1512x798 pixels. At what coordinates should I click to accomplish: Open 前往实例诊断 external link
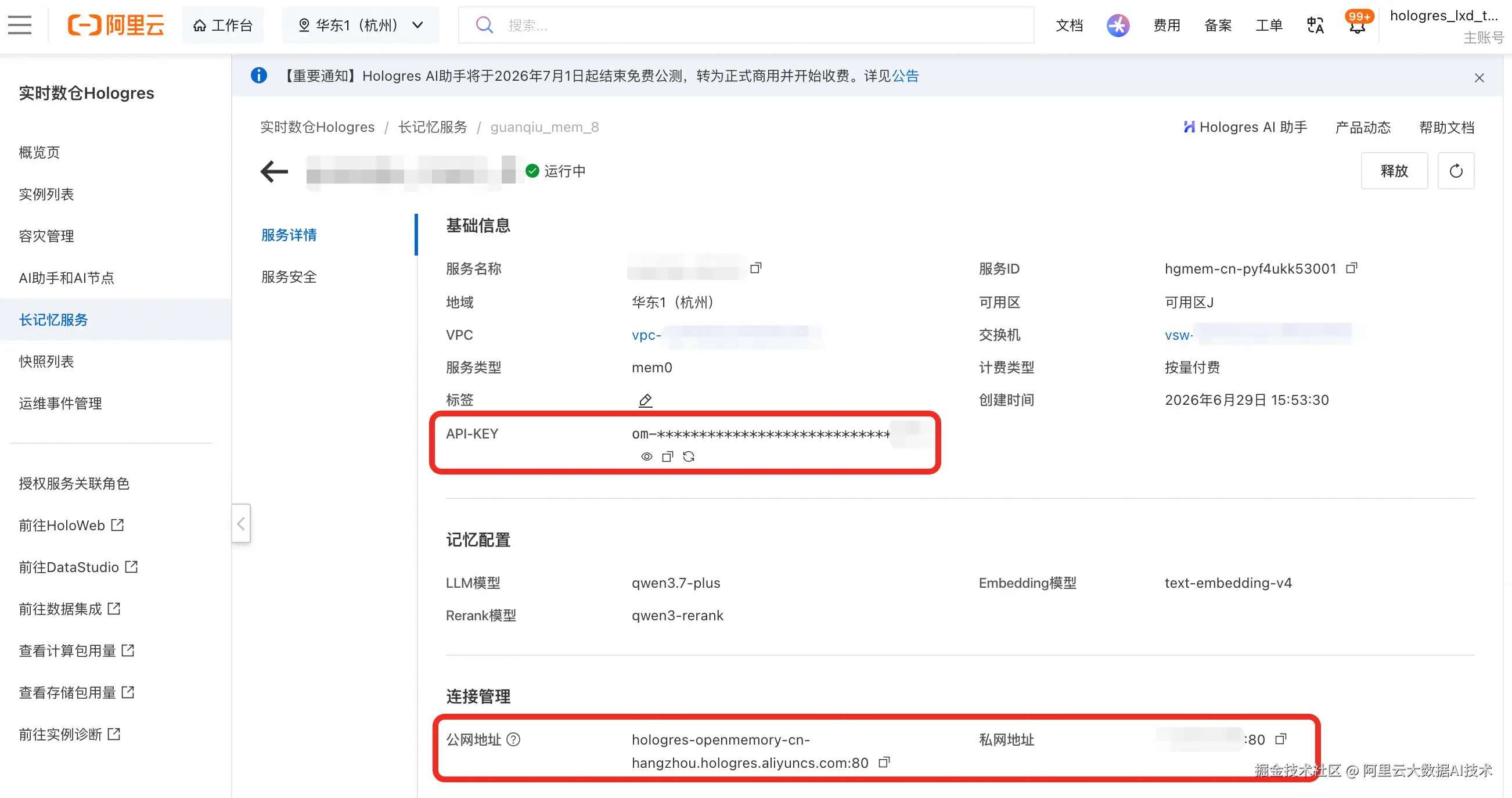tap(69, 734)
